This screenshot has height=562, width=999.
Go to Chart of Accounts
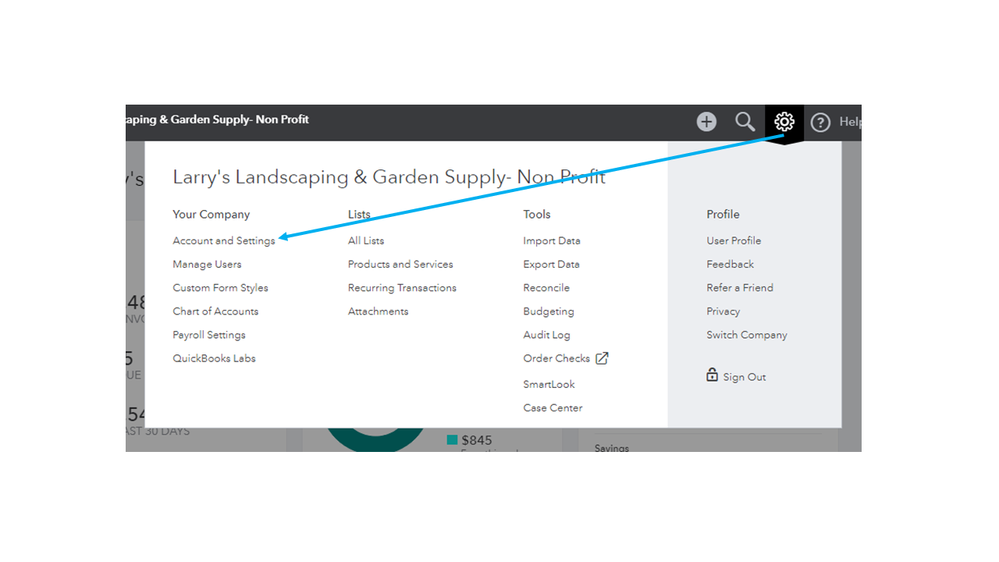(x=215, y=311)
